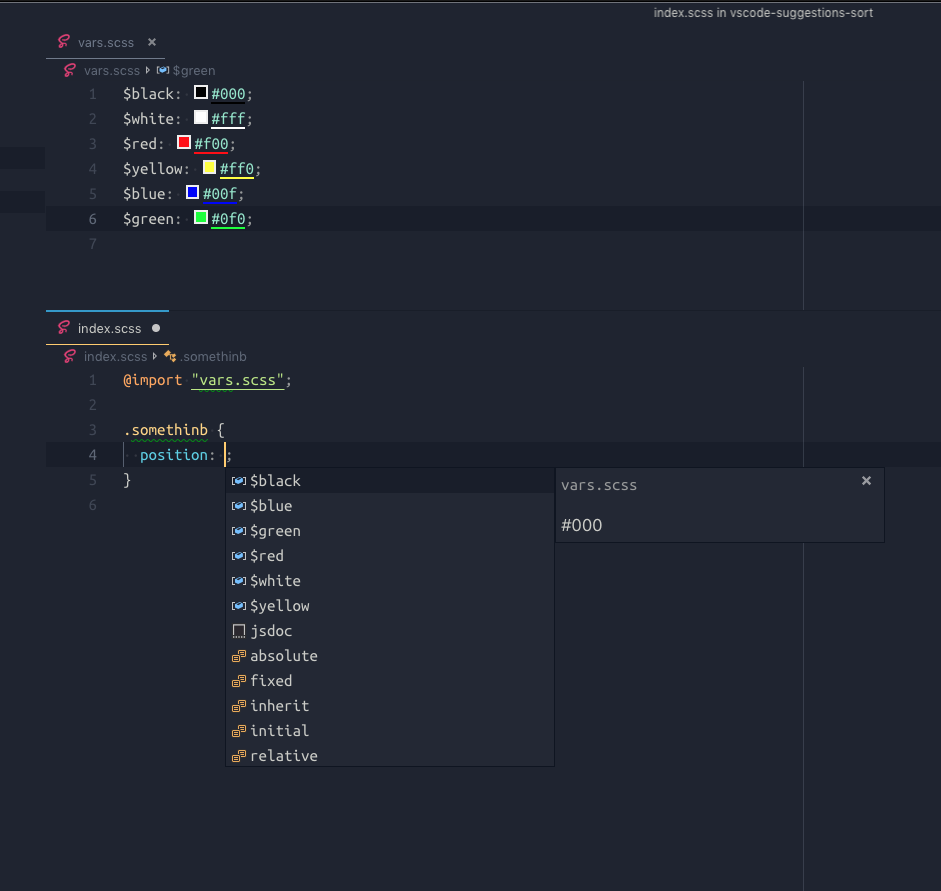This screenshot has width=941, height=891.
Task: Close the vars.scss documentation popup
Action: click(866, 480)
